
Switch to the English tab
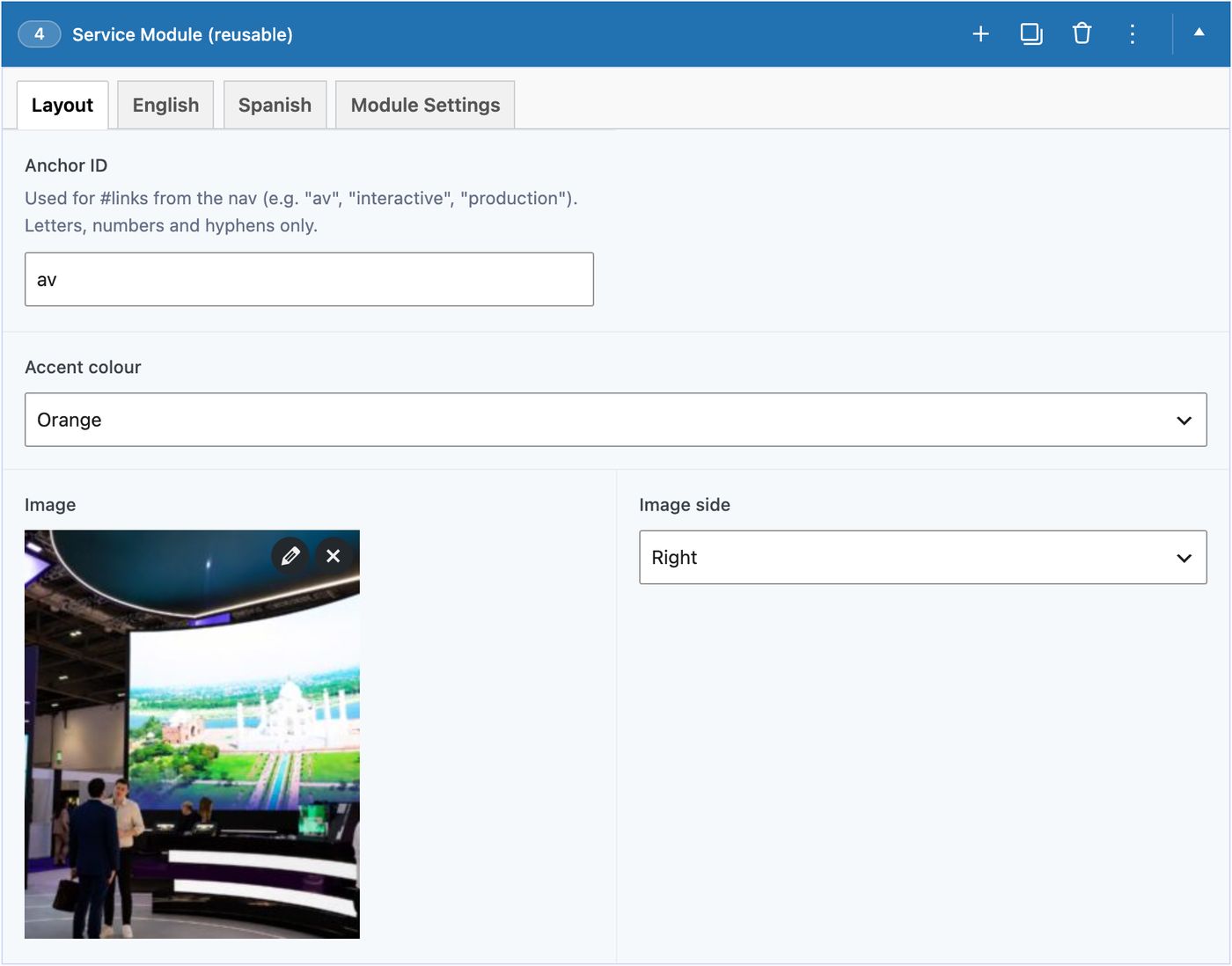pyautogui.click(x=165, y=106)
